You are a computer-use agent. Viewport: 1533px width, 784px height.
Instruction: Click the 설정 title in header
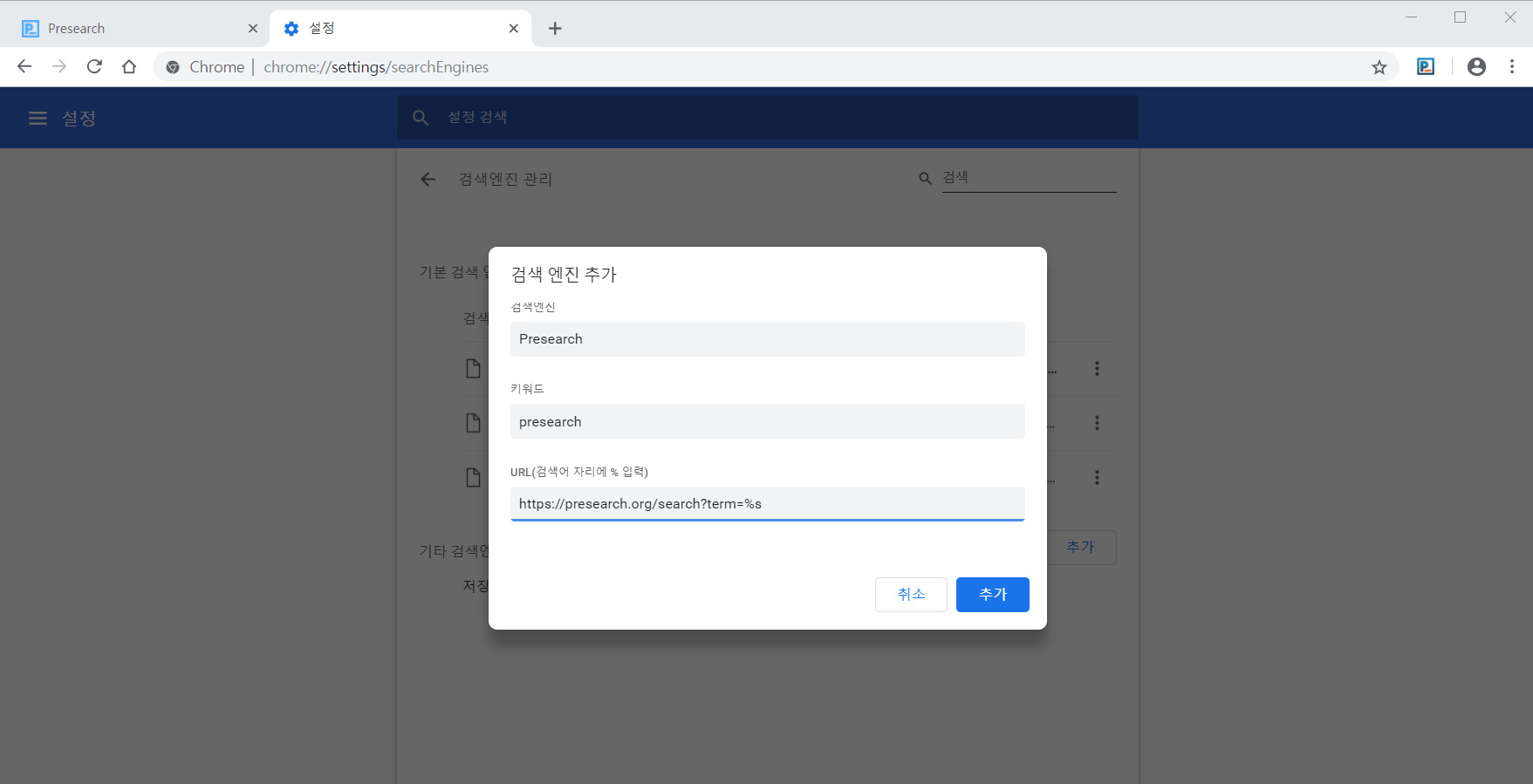tap(79, 118)
